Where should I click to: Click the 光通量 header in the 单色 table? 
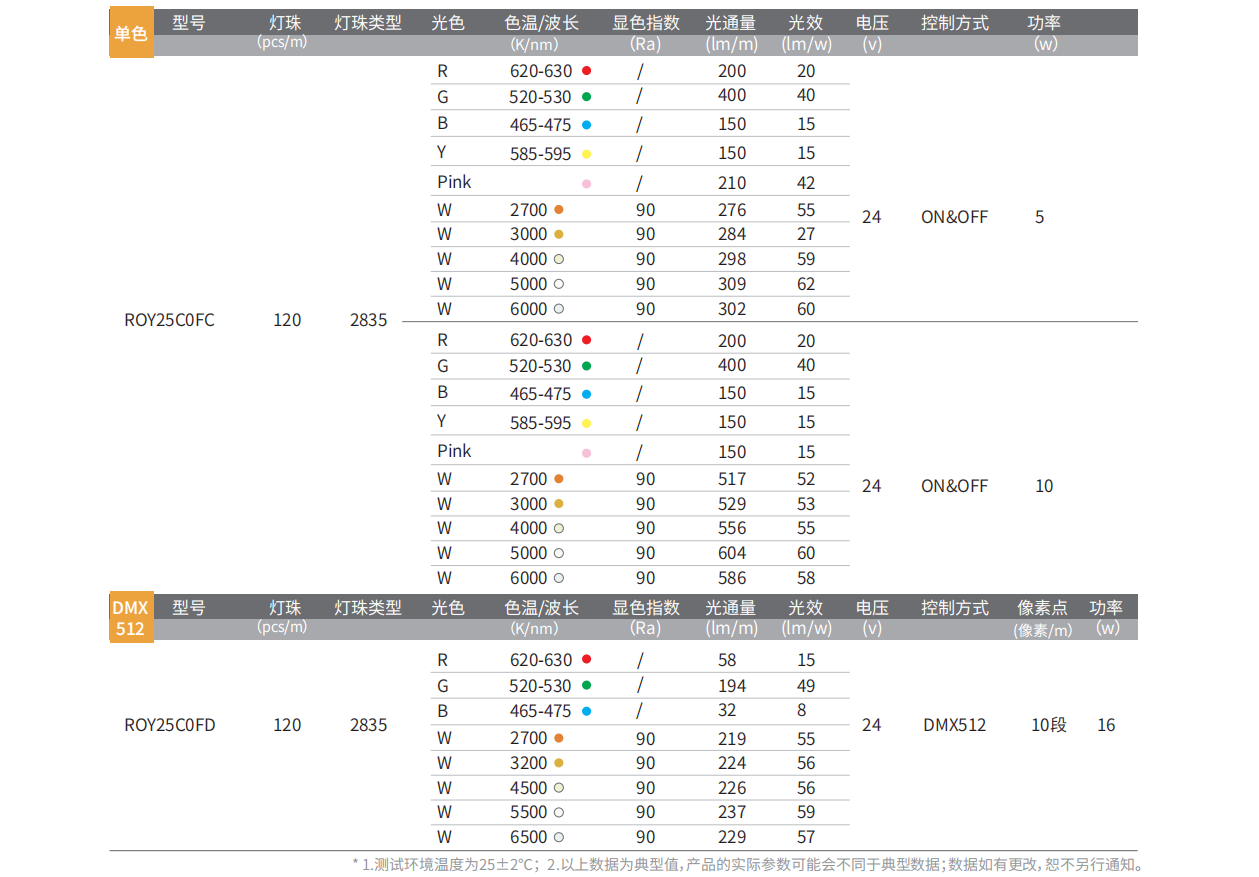point(731,23)
